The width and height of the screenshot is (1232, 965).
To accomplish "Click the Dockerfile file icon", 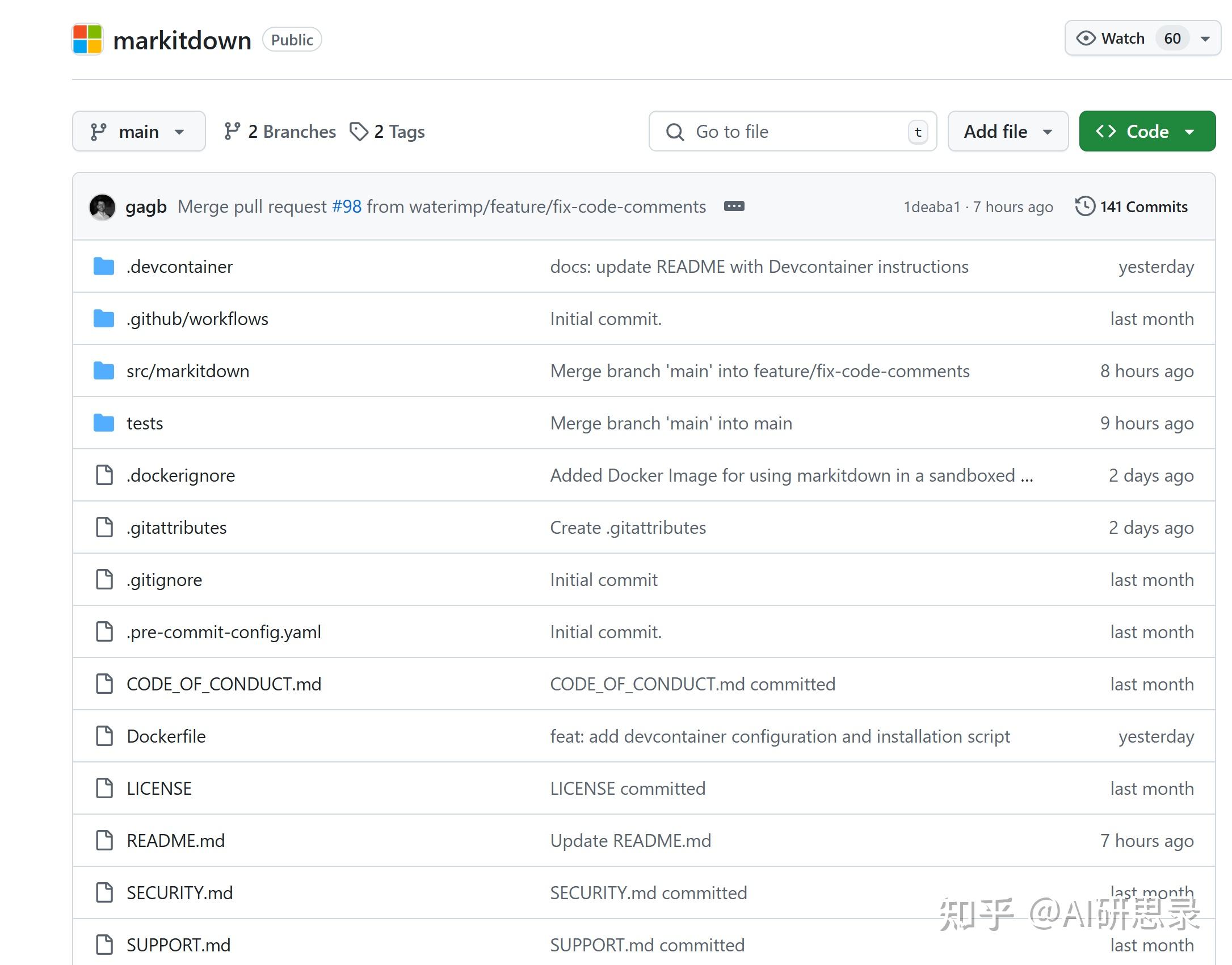I will (x=104, y=736).
